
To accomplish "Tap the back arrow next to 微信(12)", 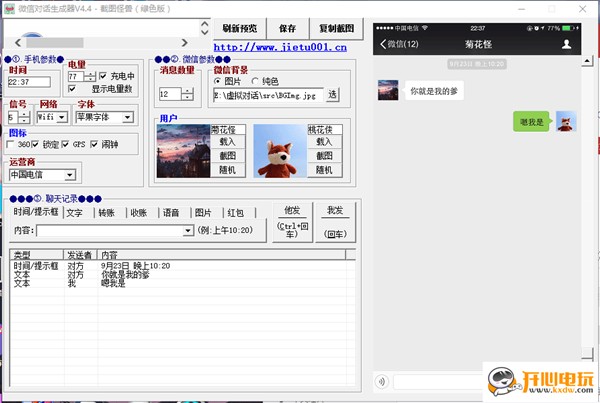I will (382, 44).
